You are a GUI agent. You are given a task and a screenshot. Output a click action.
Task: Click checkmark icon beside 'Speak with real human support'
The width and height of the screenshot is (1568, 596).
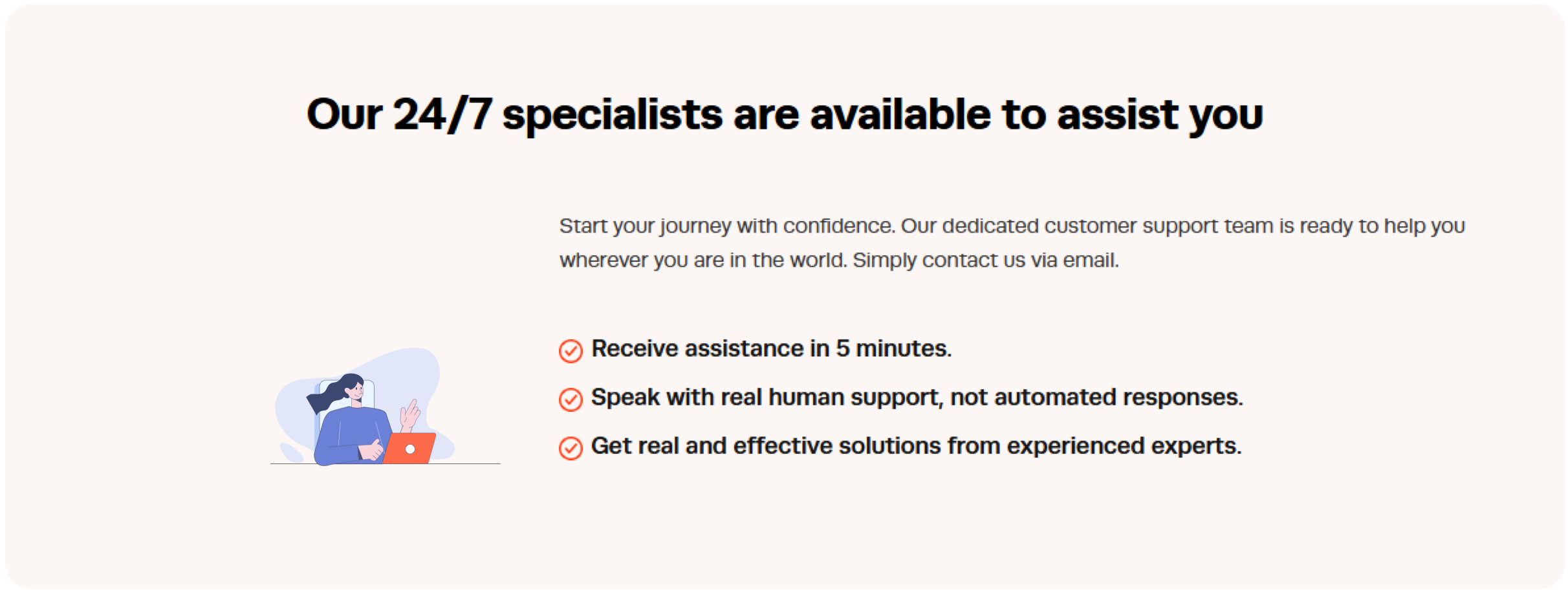coord(571,399)
